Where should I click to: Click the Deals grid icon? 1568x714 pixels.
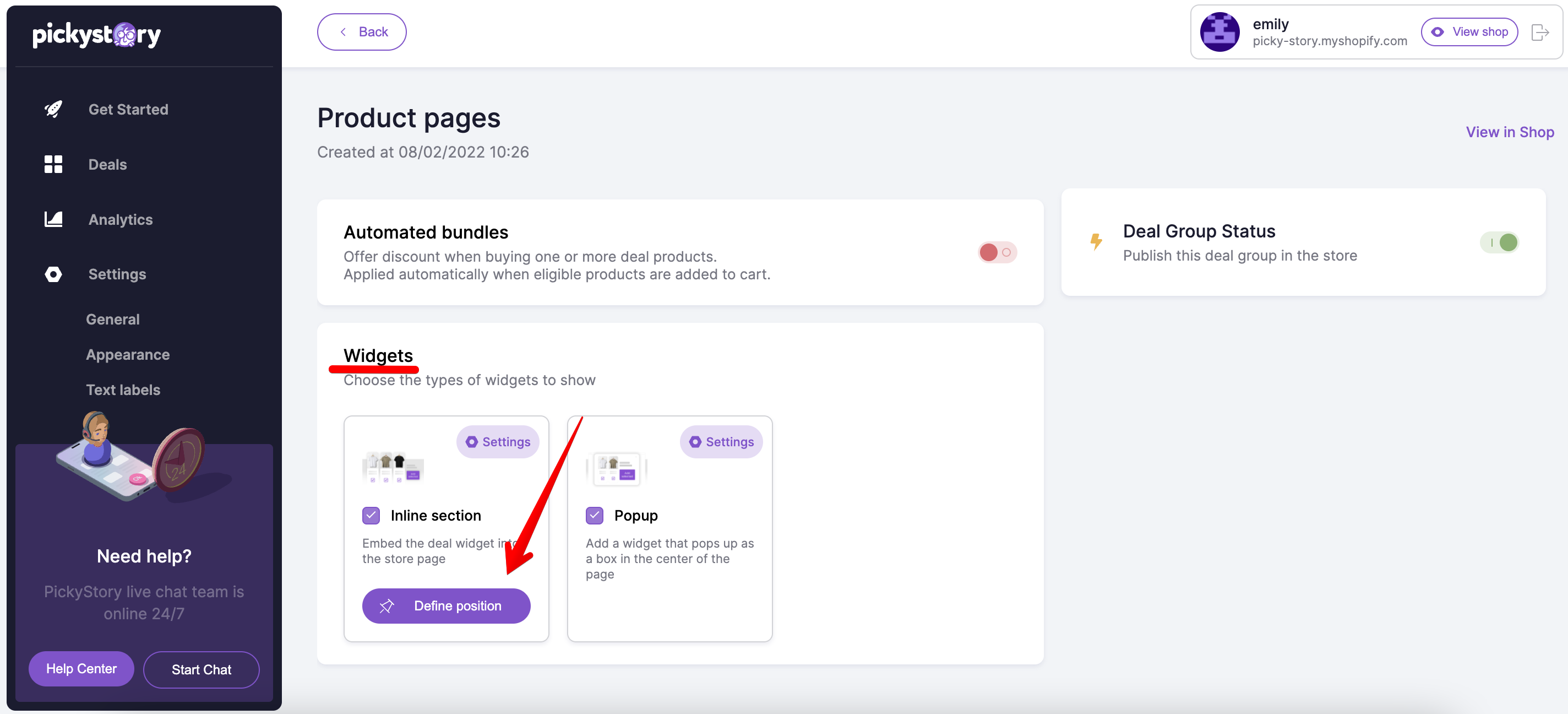coord(53,164)
